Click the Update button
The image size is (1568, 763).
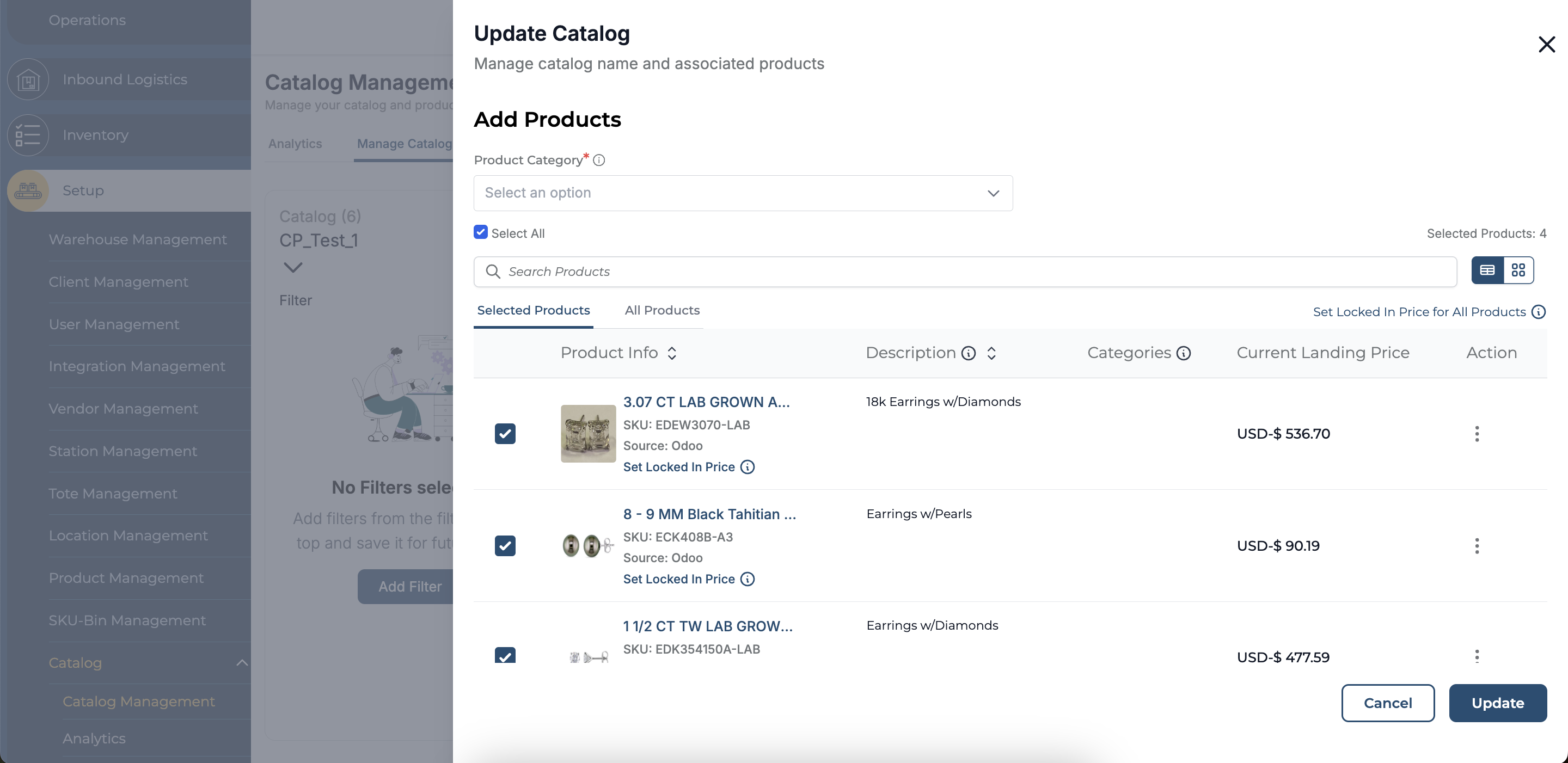pos(1497,703)
